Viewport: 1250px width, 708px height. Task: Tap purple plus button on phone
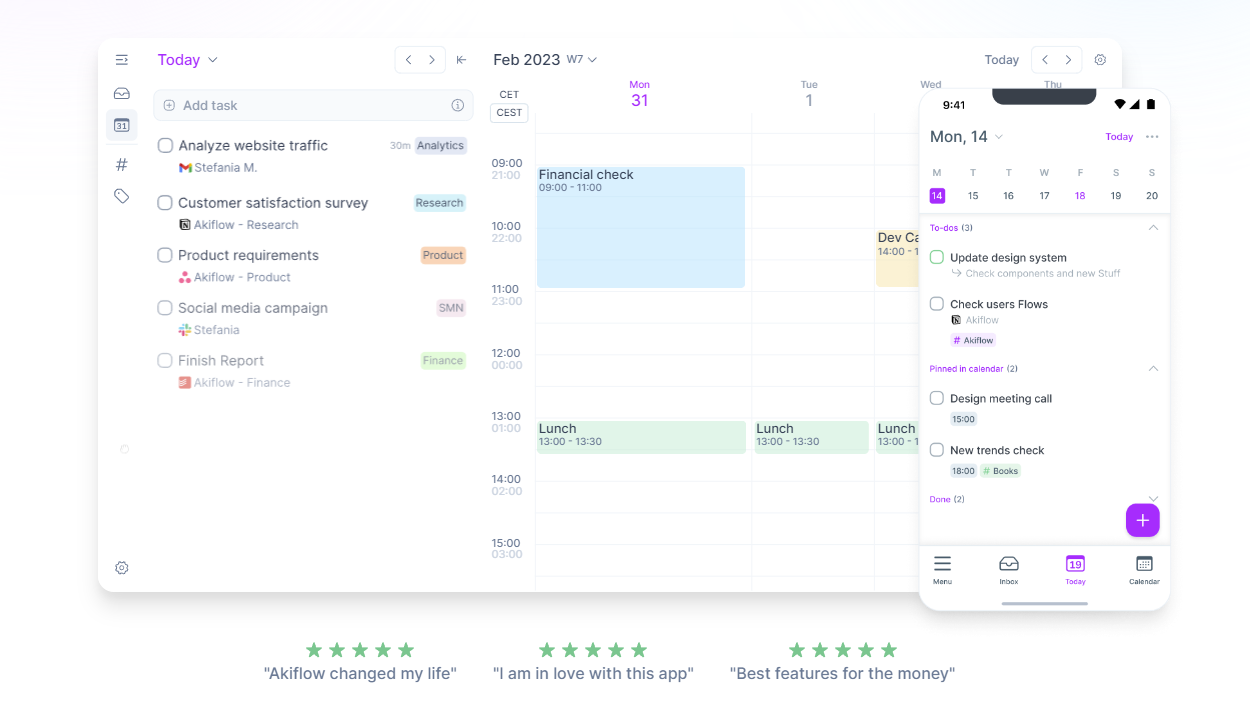1143,520
